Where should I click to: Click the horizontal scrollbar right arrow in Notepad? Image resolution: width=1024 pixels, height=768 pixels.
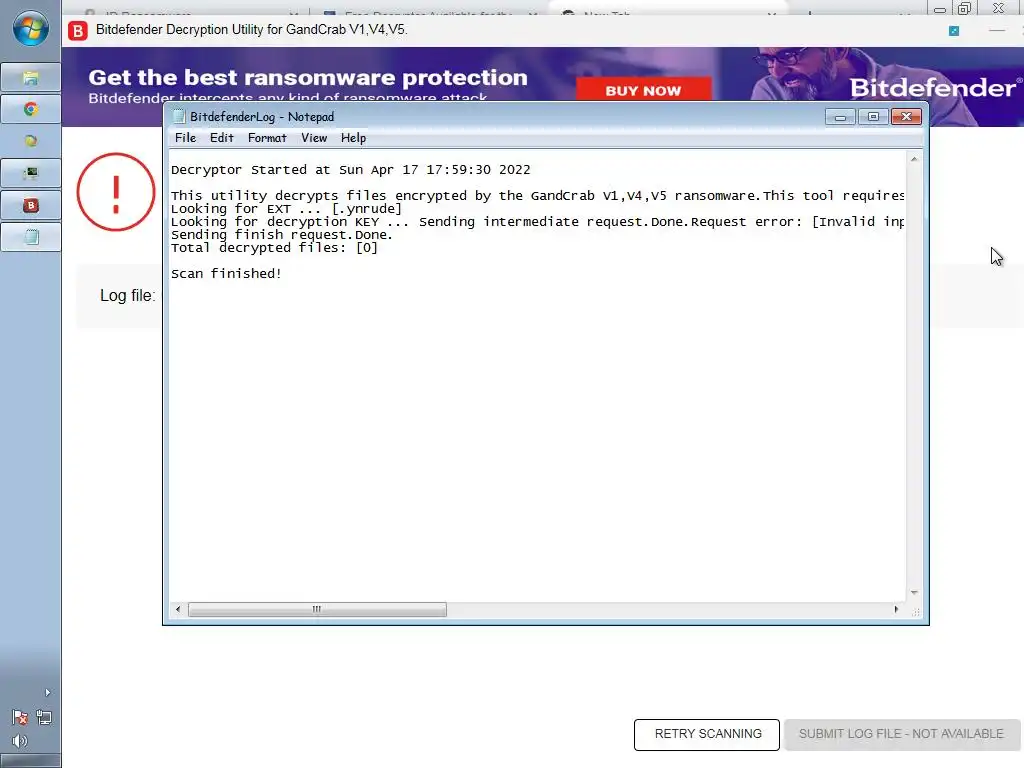[x=896, y=609]
